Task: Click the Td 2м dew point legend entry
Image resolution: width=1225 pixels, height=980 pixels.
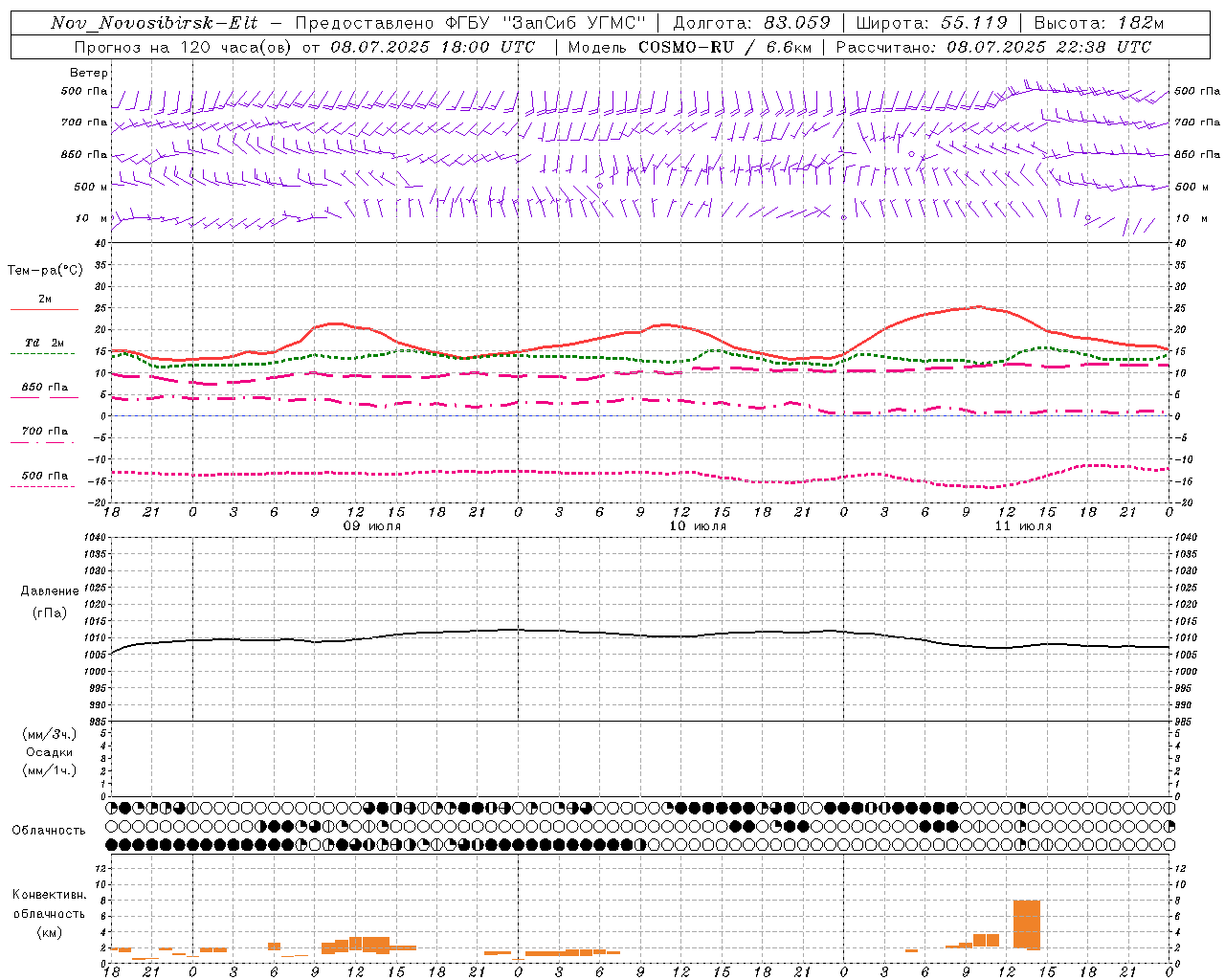Action: tap(45, 343)
